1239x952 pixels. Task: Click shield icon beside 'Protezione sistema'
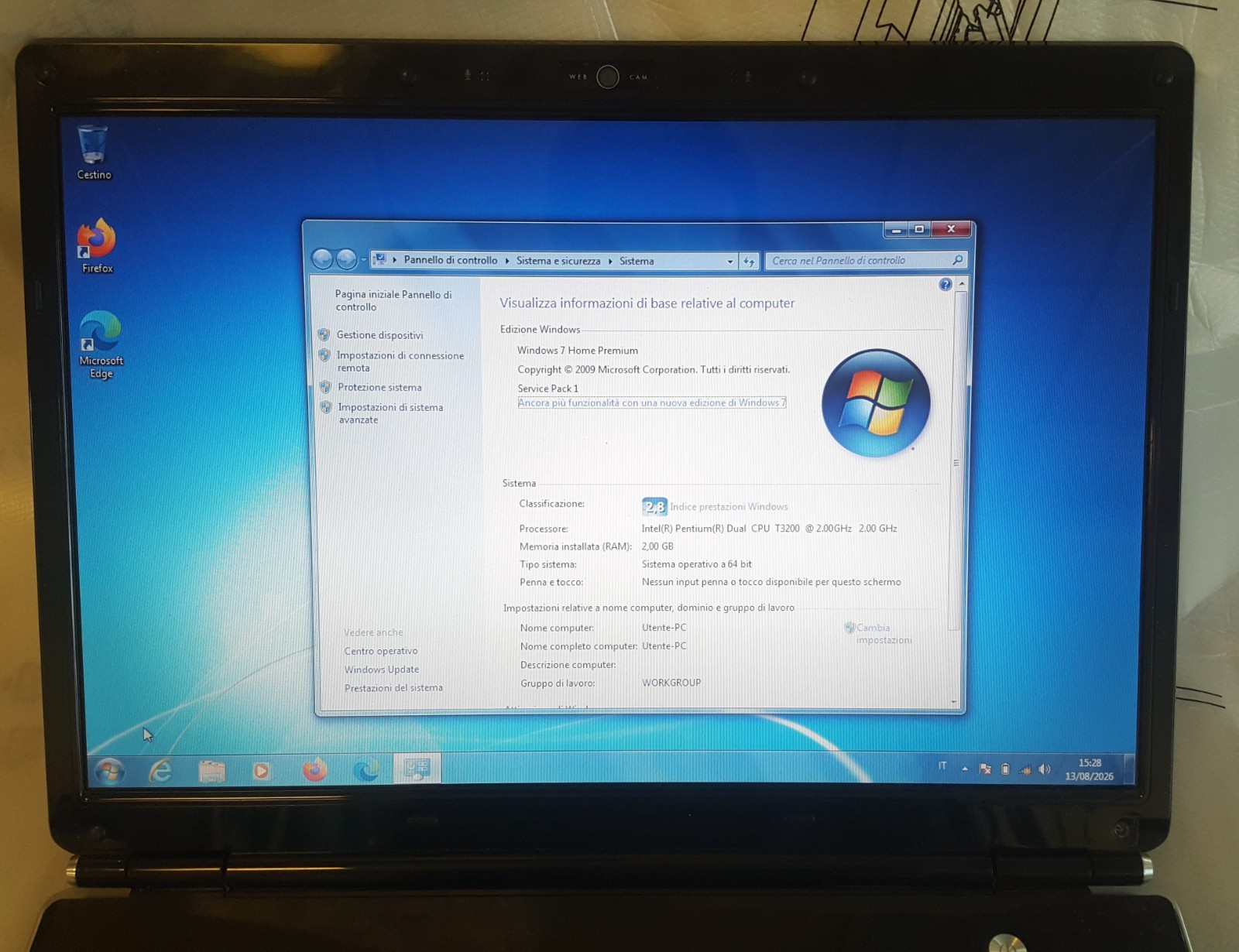pos(325,387)
